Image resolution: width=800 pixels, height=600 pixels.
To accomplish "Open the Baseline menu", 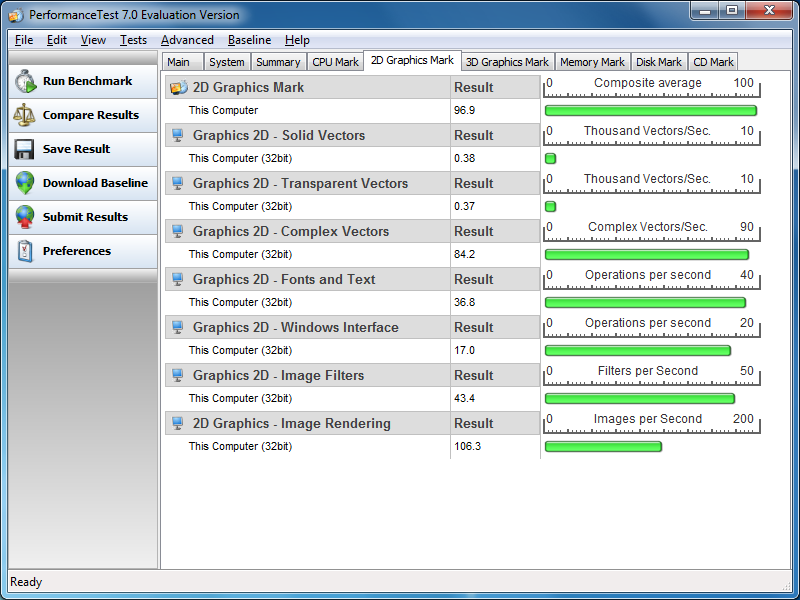I will (x=249, y=40).
